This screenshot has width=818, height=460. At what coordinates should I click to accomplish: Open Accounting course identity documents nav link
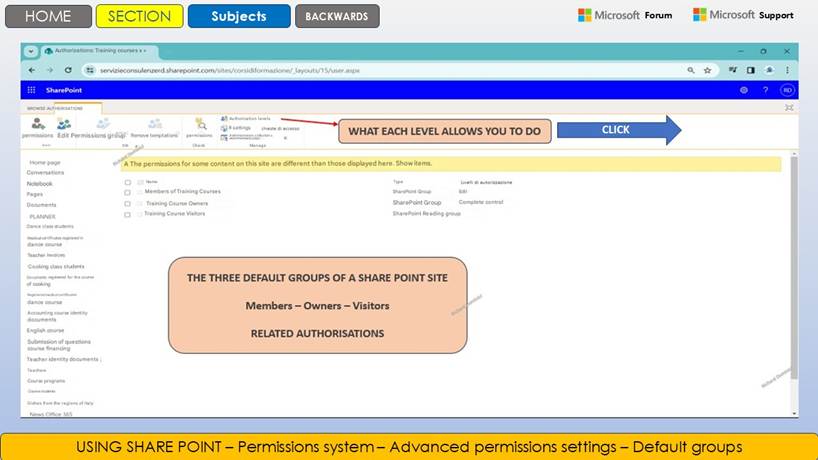tap(57, 316)
